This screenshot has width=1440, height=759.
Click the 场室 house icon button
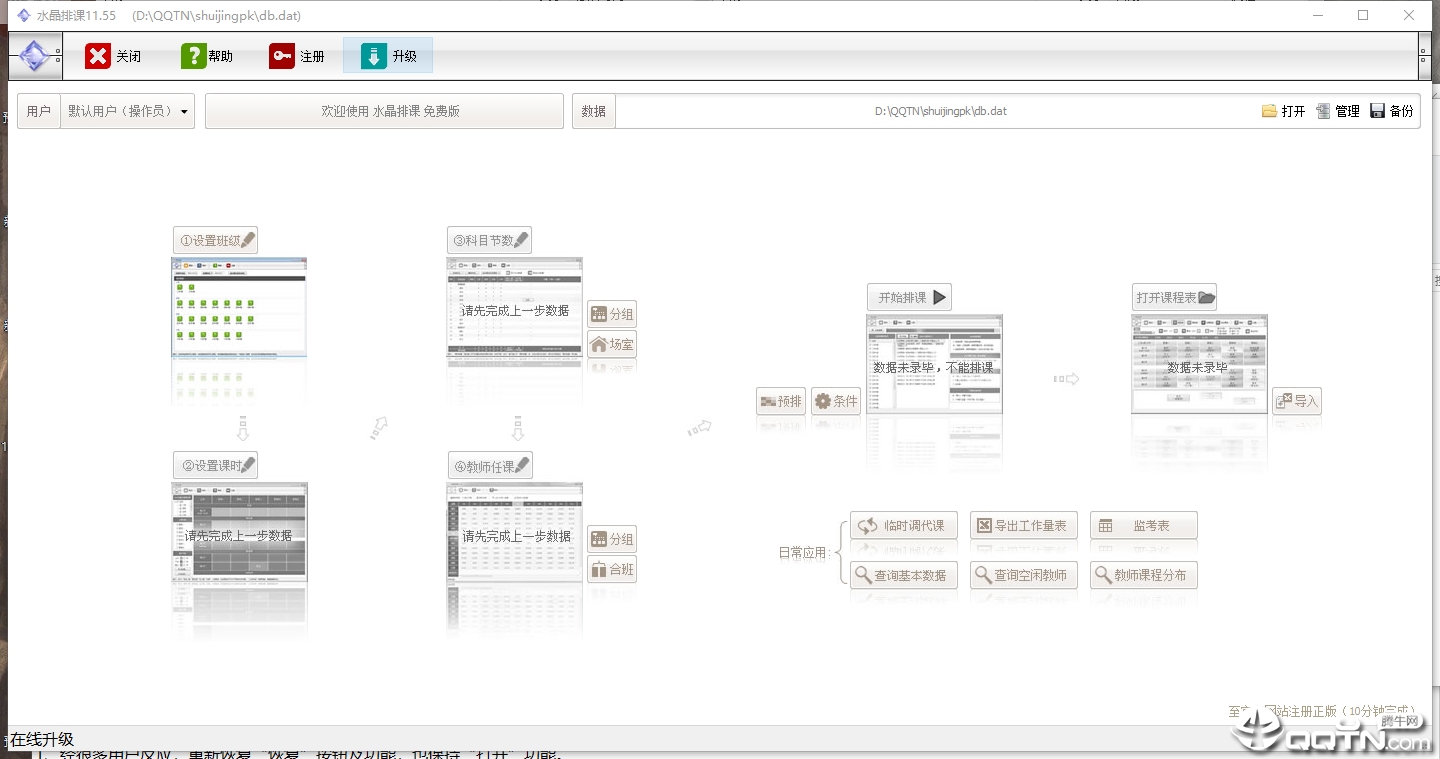(612, 344)
